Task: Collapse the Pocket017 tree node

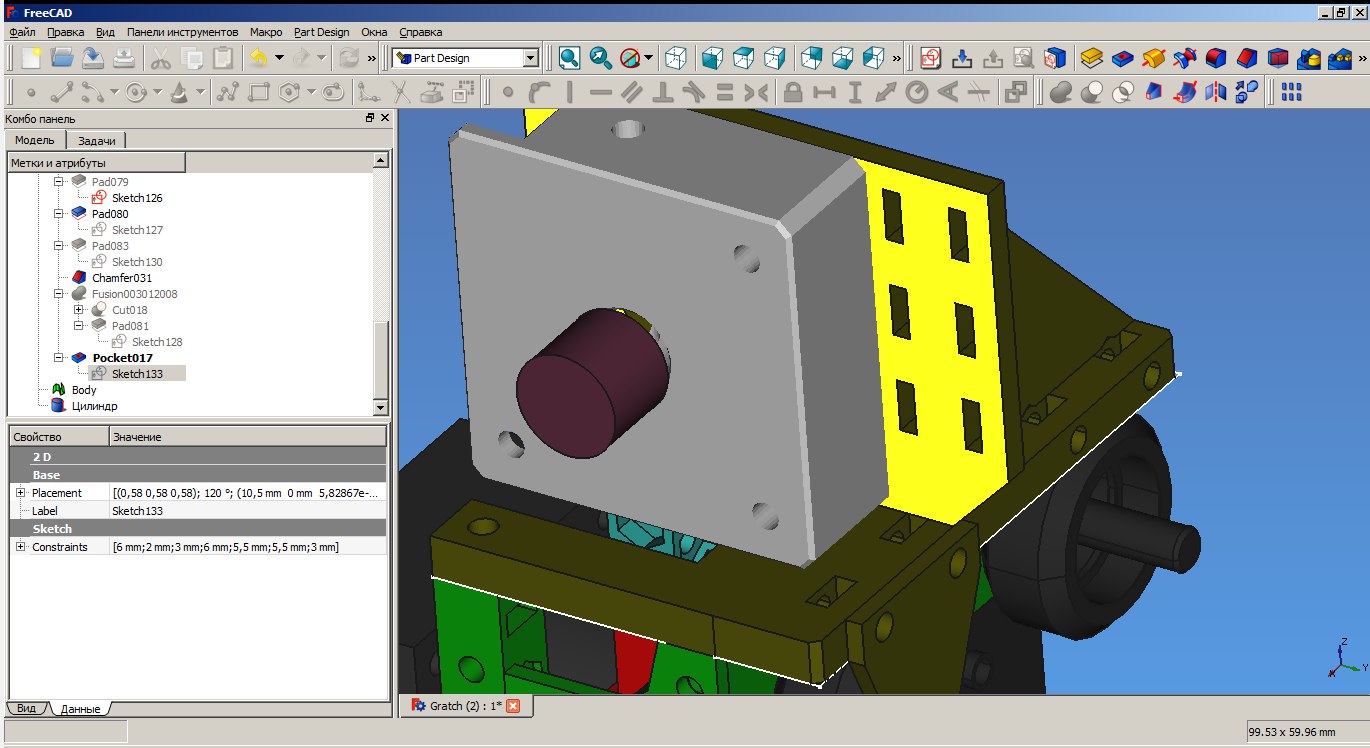Action: point(58,357)
